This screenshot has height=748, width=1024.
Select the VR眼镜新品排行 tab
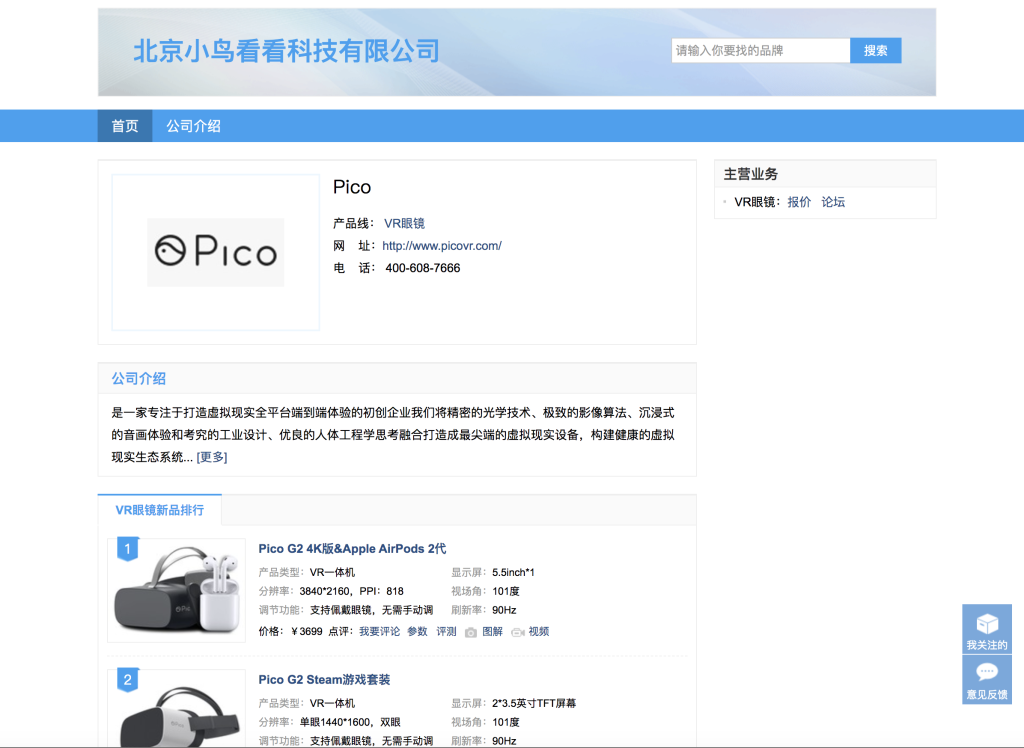[x=159, y=510]
